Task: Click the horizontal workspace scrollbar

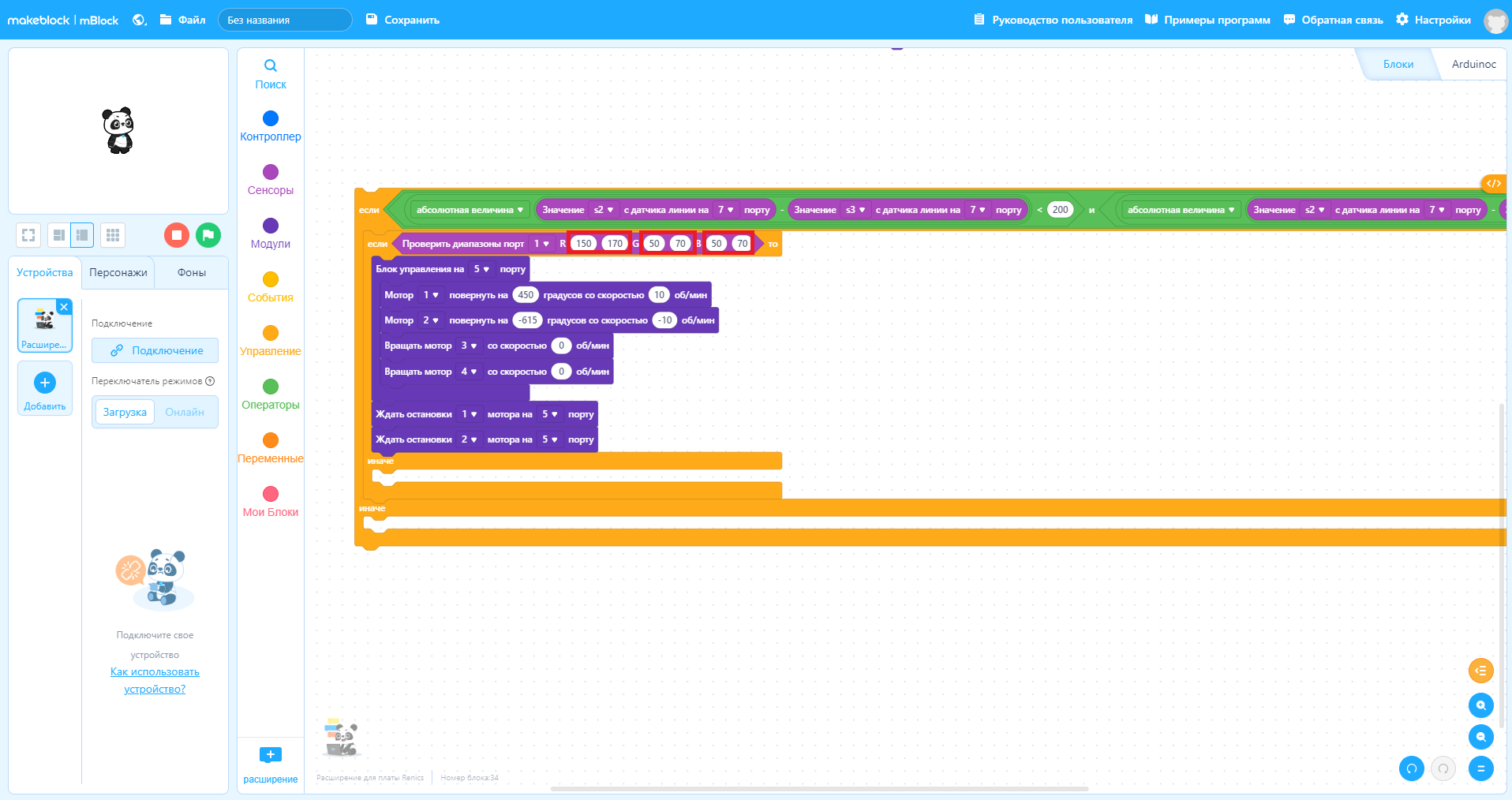Action: point(819,788)
